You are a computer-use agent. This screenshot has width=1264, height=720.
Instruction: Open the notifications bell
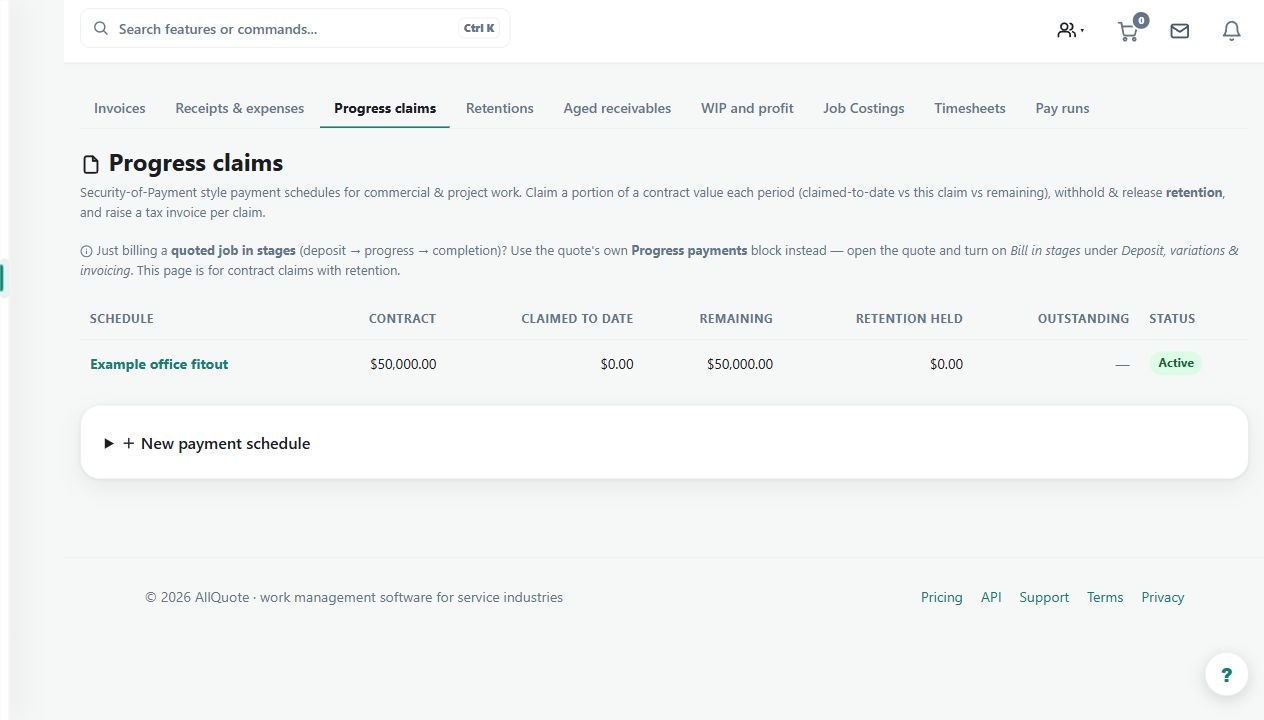[x=1232, y=31]
